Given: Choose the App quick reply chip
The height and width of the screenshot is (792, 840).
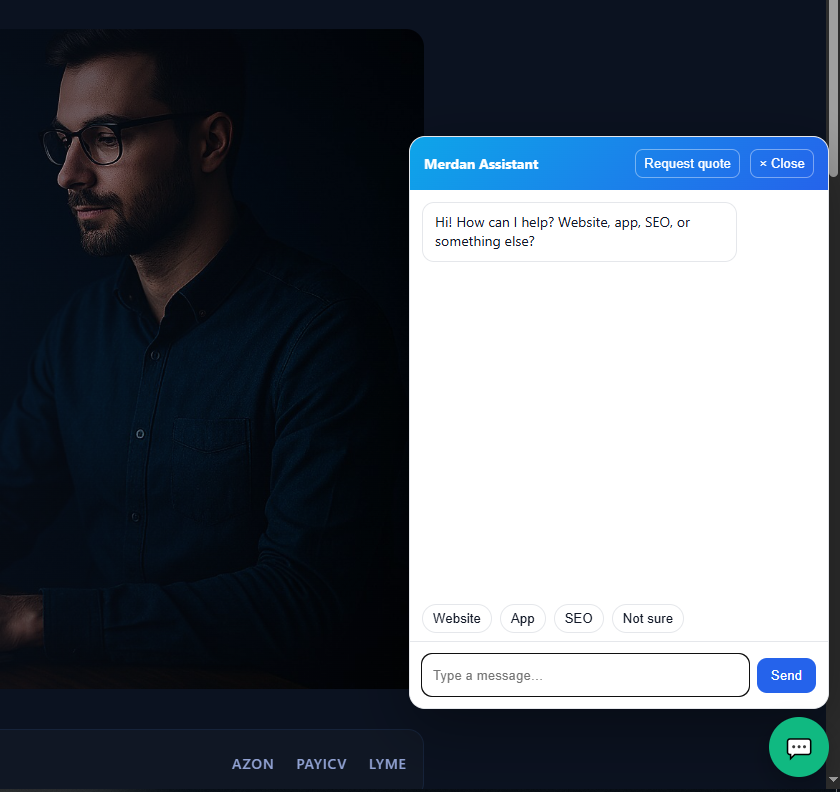Looking at the screenshot, I should [x=522, y=618].
